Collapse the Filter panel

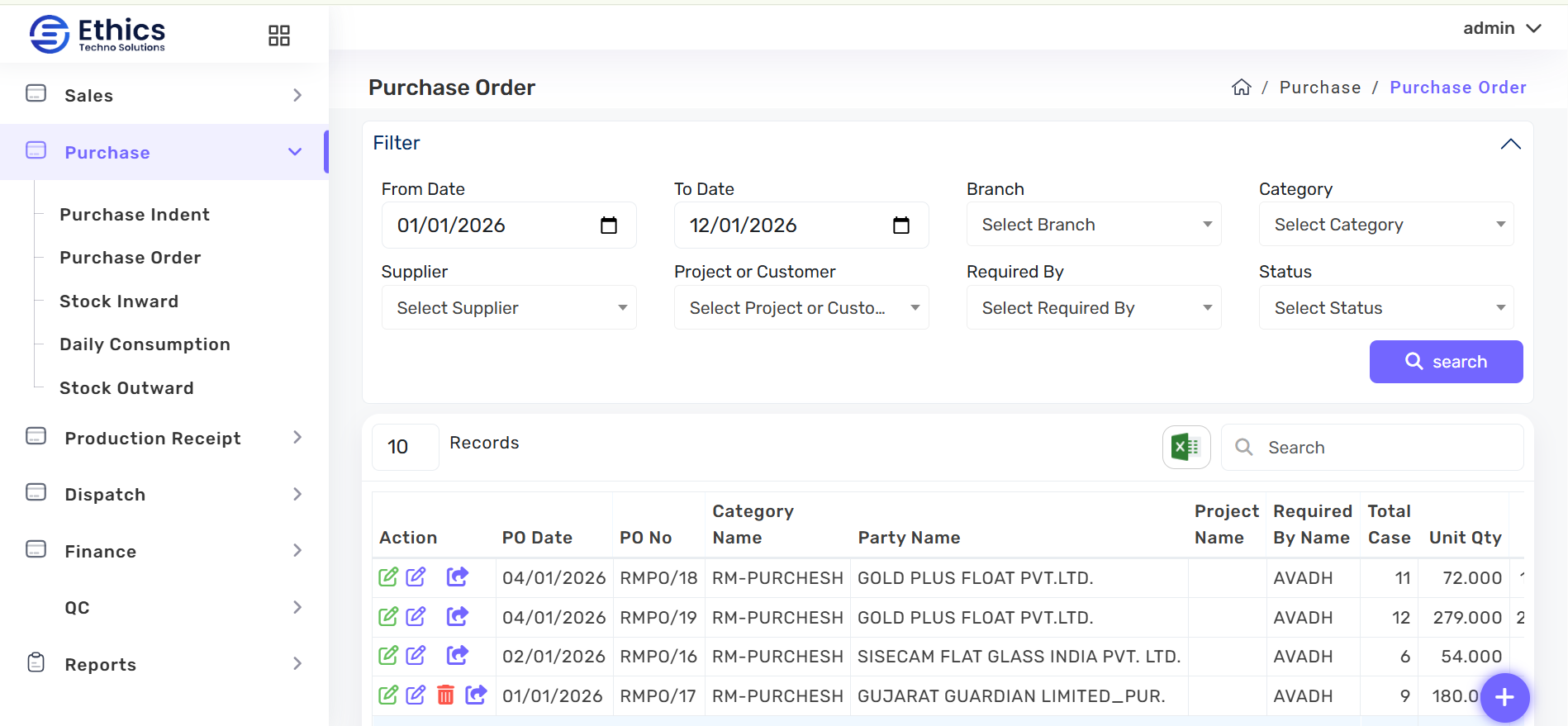pyautogui.click(x=1510, y=144)
